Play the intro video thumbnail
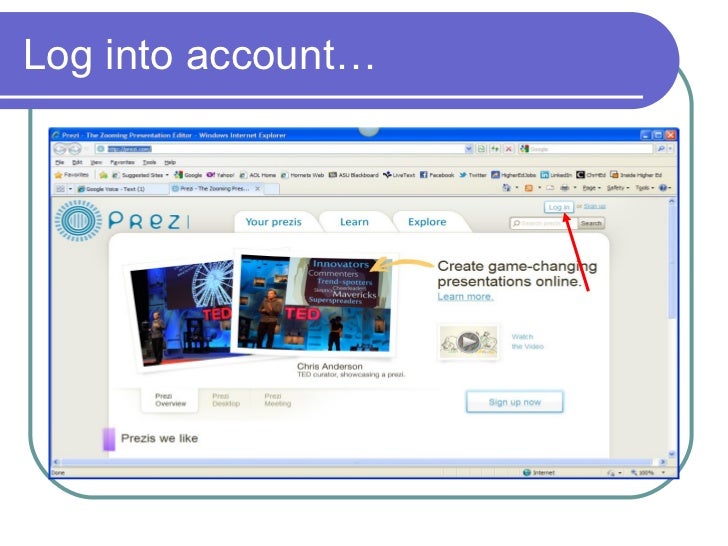The width and height of the screenshot is (728, 546). coord(468,342)
